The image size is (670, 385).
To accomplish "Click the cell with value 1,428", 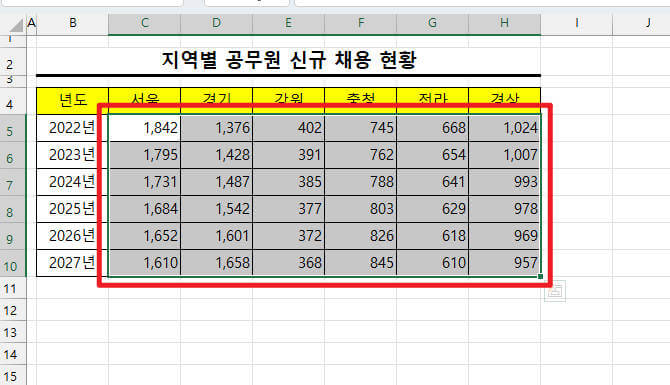I will [217, 155].
